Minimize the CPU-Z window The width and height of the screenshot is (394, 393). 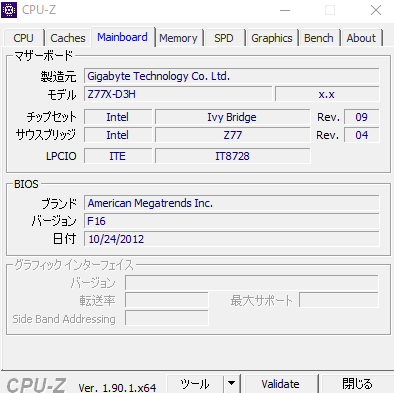[x=285, y=10]
